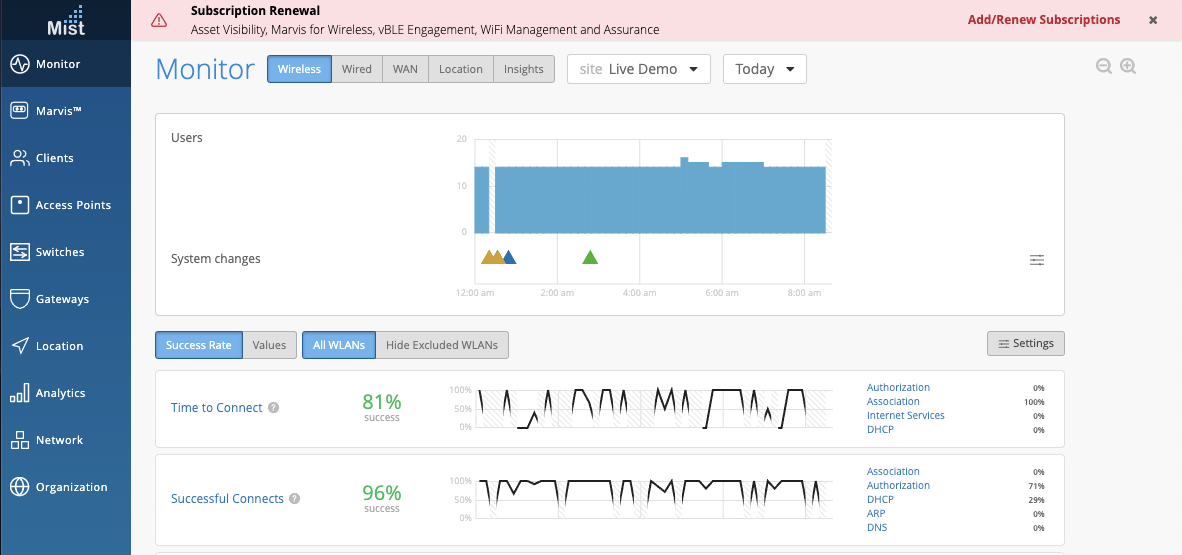
Task: Select the All WLANs toggle
Action: 339,345
